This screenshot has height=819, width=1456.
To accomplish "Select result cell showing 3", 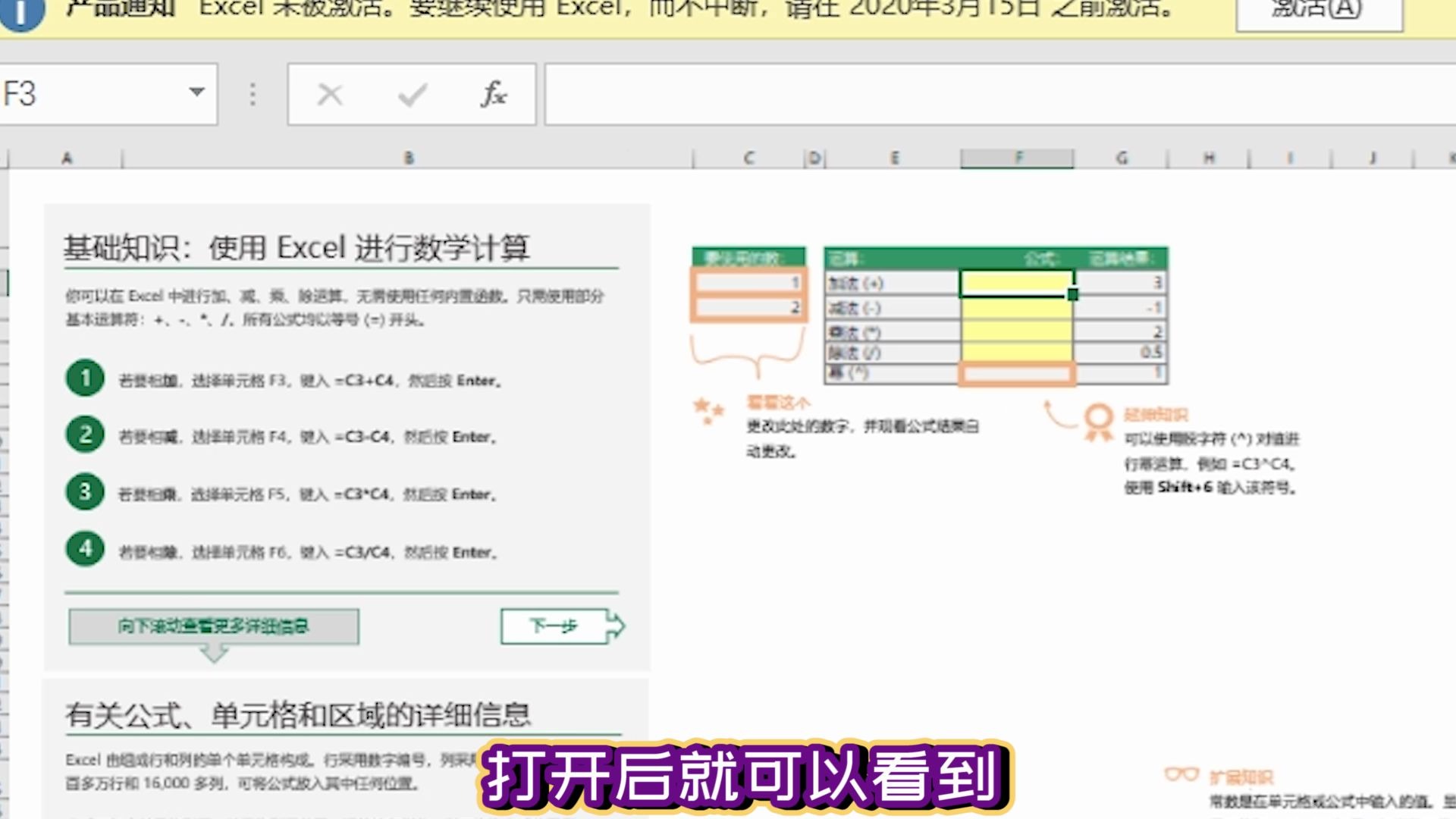I will 1121,283.
